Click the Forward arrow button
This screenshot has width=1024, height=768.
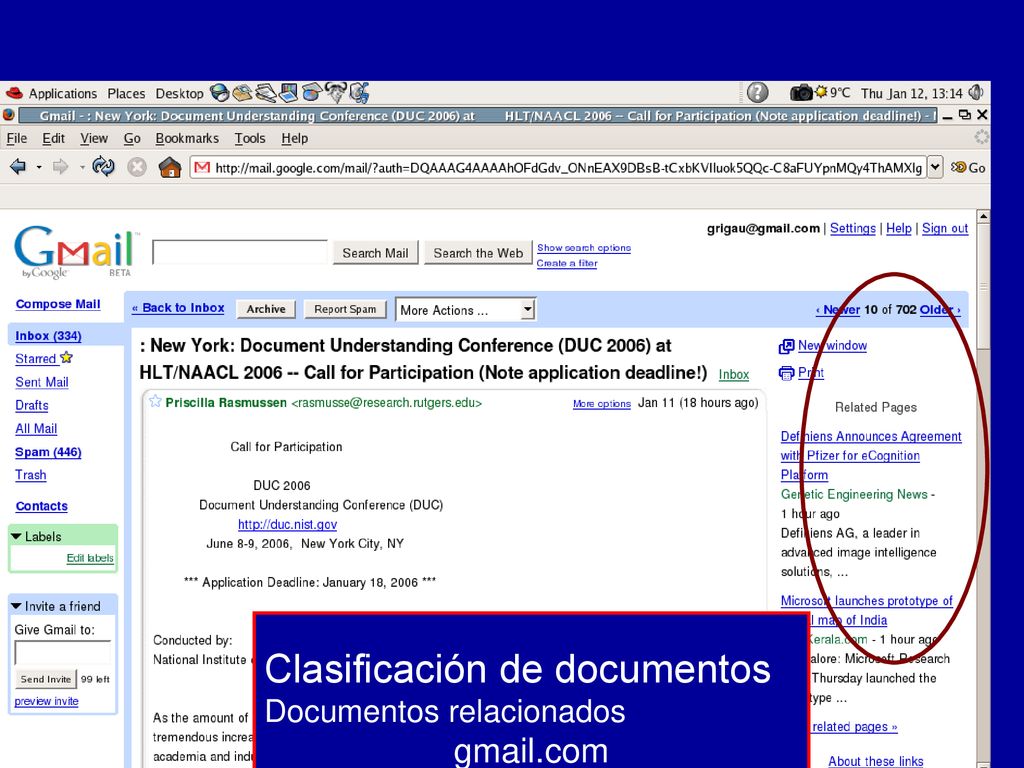click(61, 167)
